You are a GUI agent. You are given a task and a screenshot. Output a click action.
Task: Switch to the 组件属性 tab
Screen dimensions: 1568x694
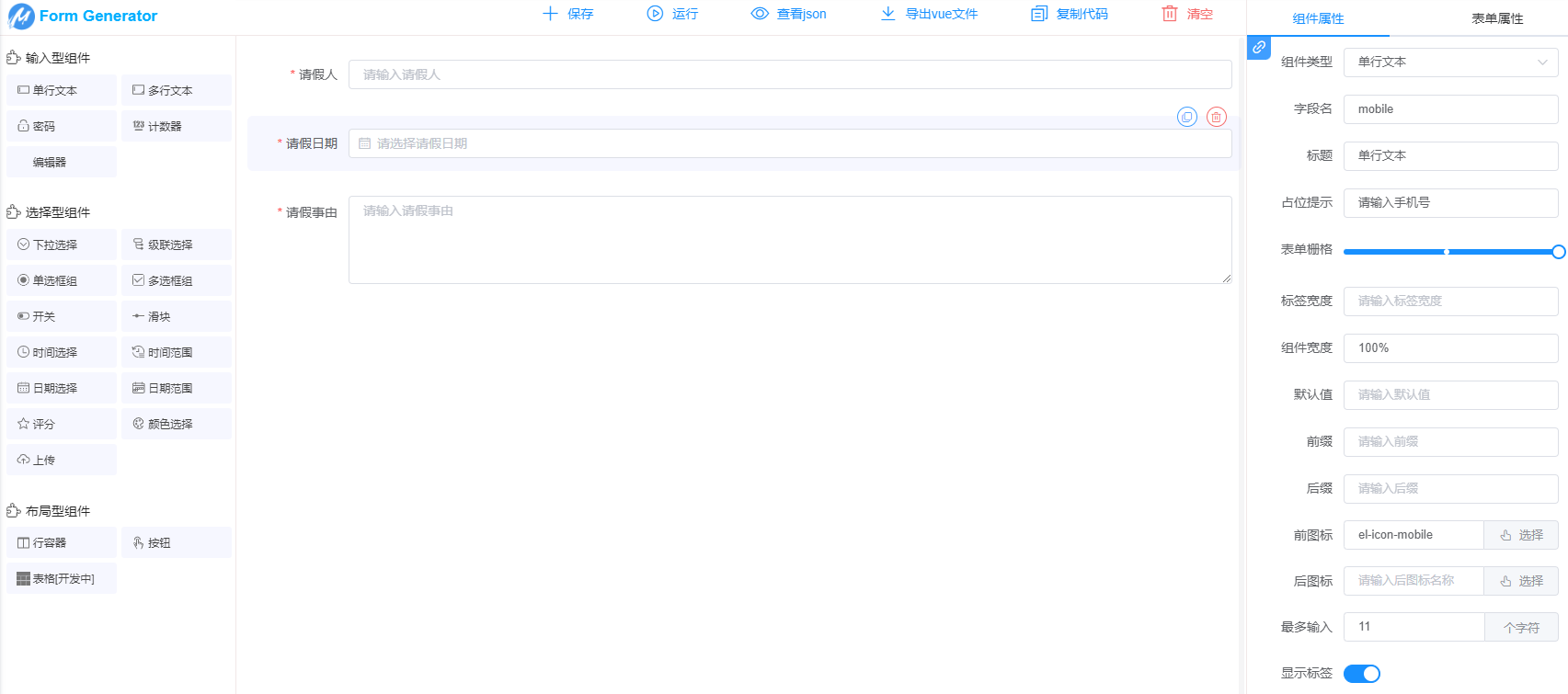point(1317,18)
